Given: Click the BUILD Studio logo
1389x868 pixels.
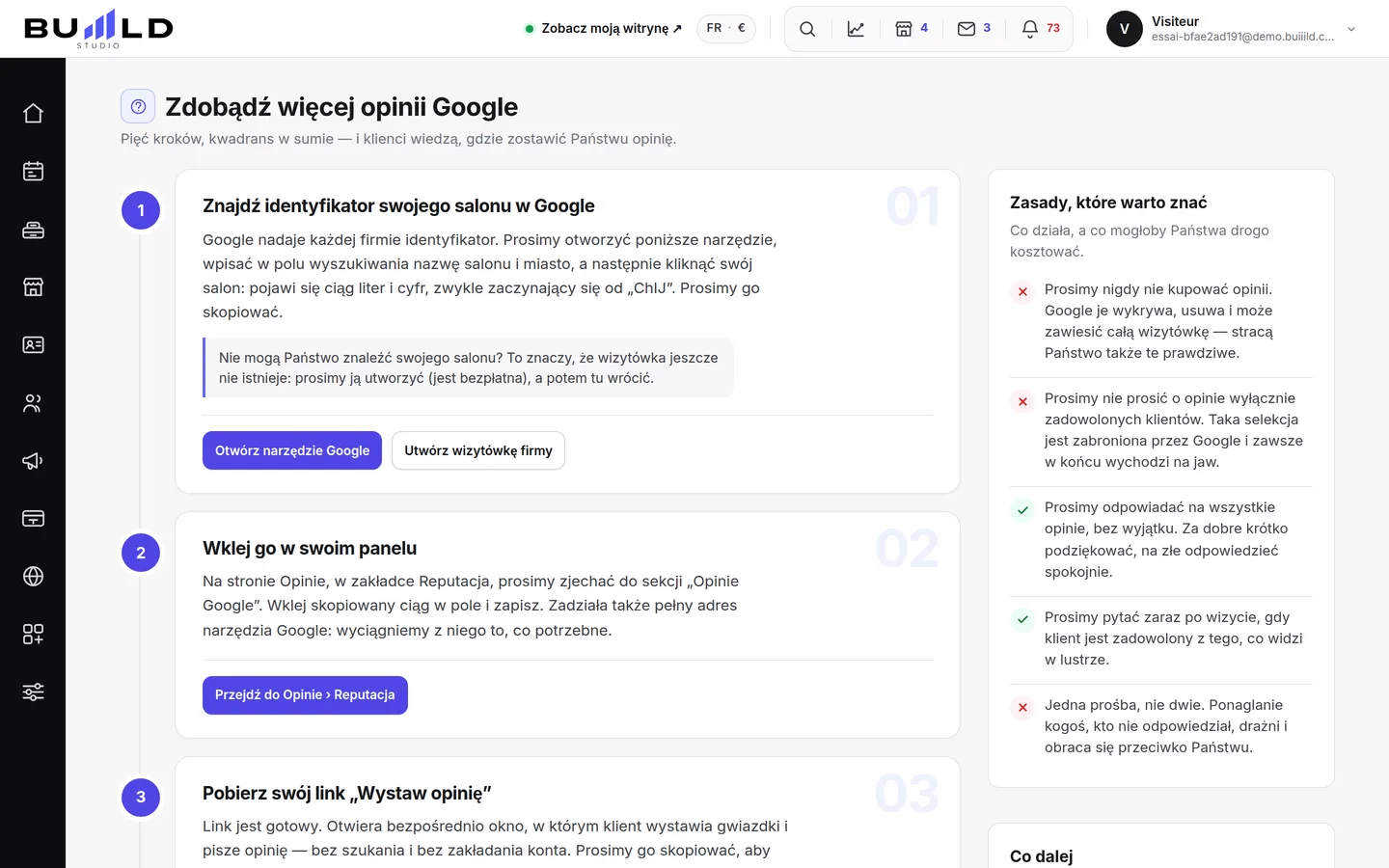Looking at the screenshot, I should click(98, 29).
